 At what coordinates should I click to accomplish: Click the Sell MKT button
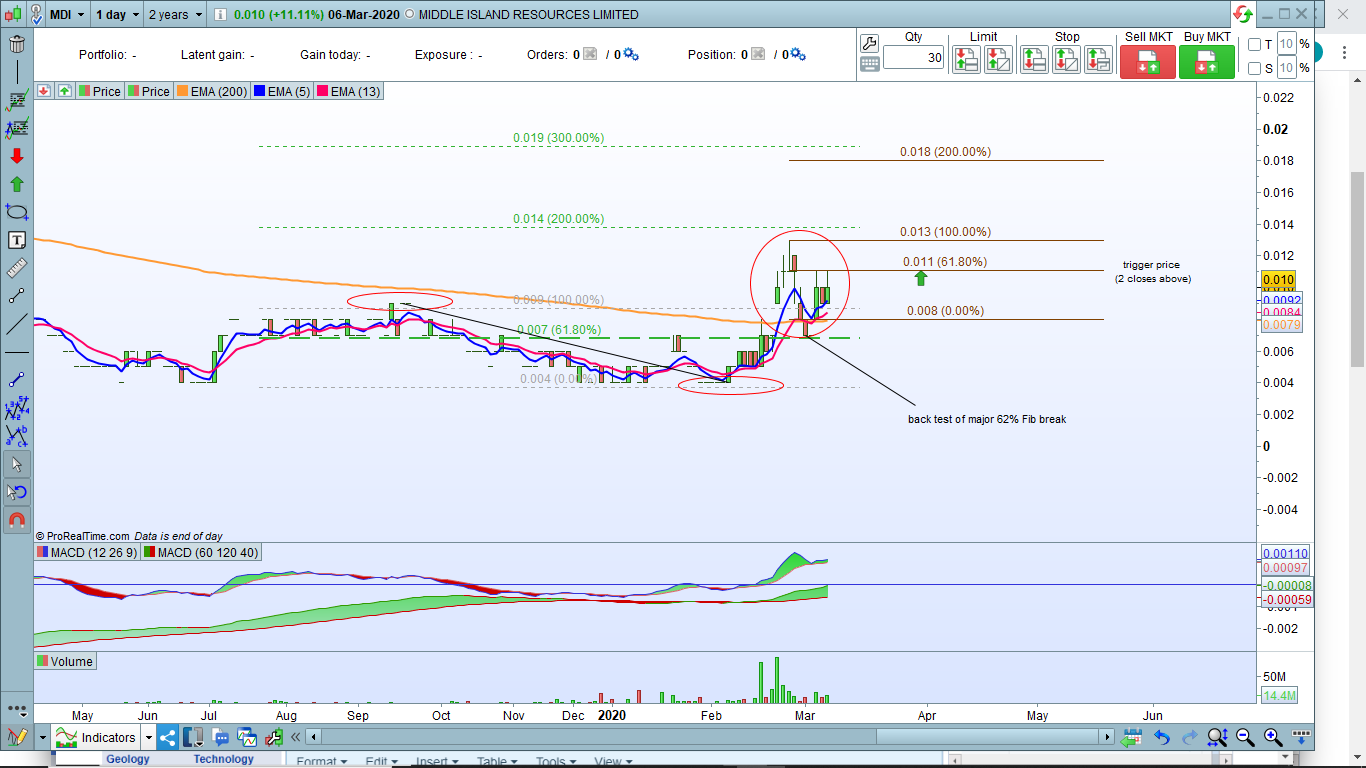pyautogui.click(x=1148, y=62)
